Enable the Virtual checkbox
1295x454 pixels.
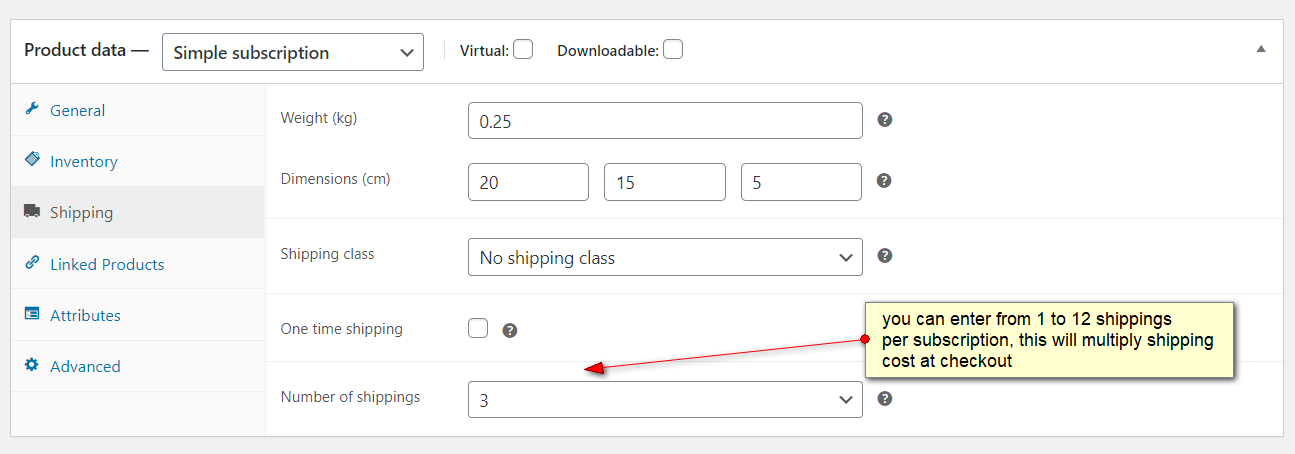[523, 49]
